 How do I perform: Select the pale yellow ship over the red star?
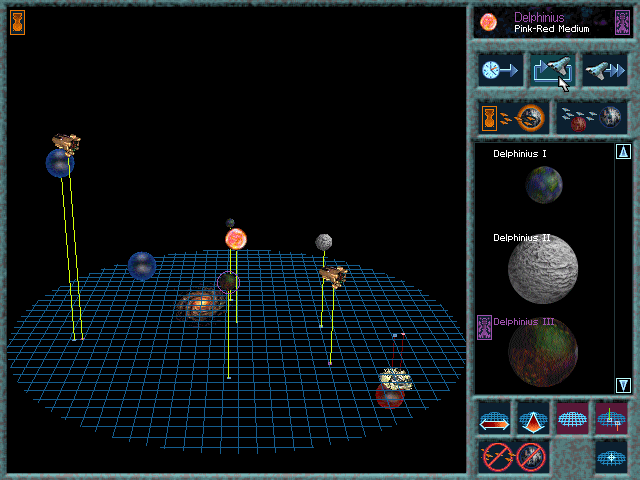click(395, 379)
